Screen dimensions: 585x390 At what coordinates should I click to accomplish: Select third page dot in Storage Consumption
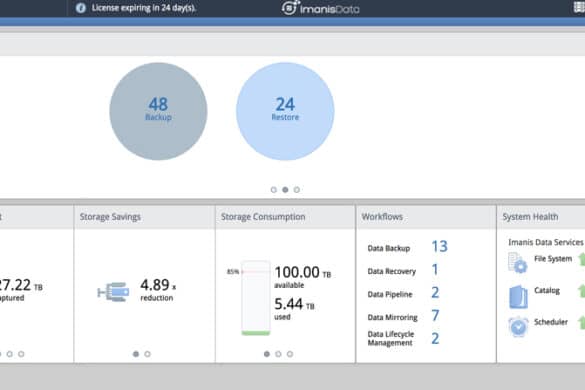(290, 354)
